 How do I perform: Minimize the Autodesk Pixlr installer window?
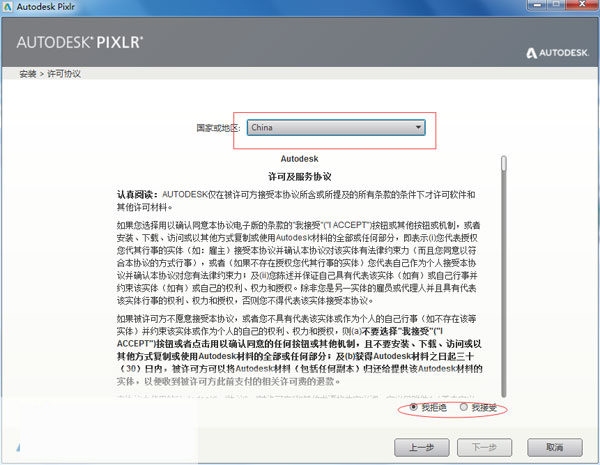click(x=538, y=4)
